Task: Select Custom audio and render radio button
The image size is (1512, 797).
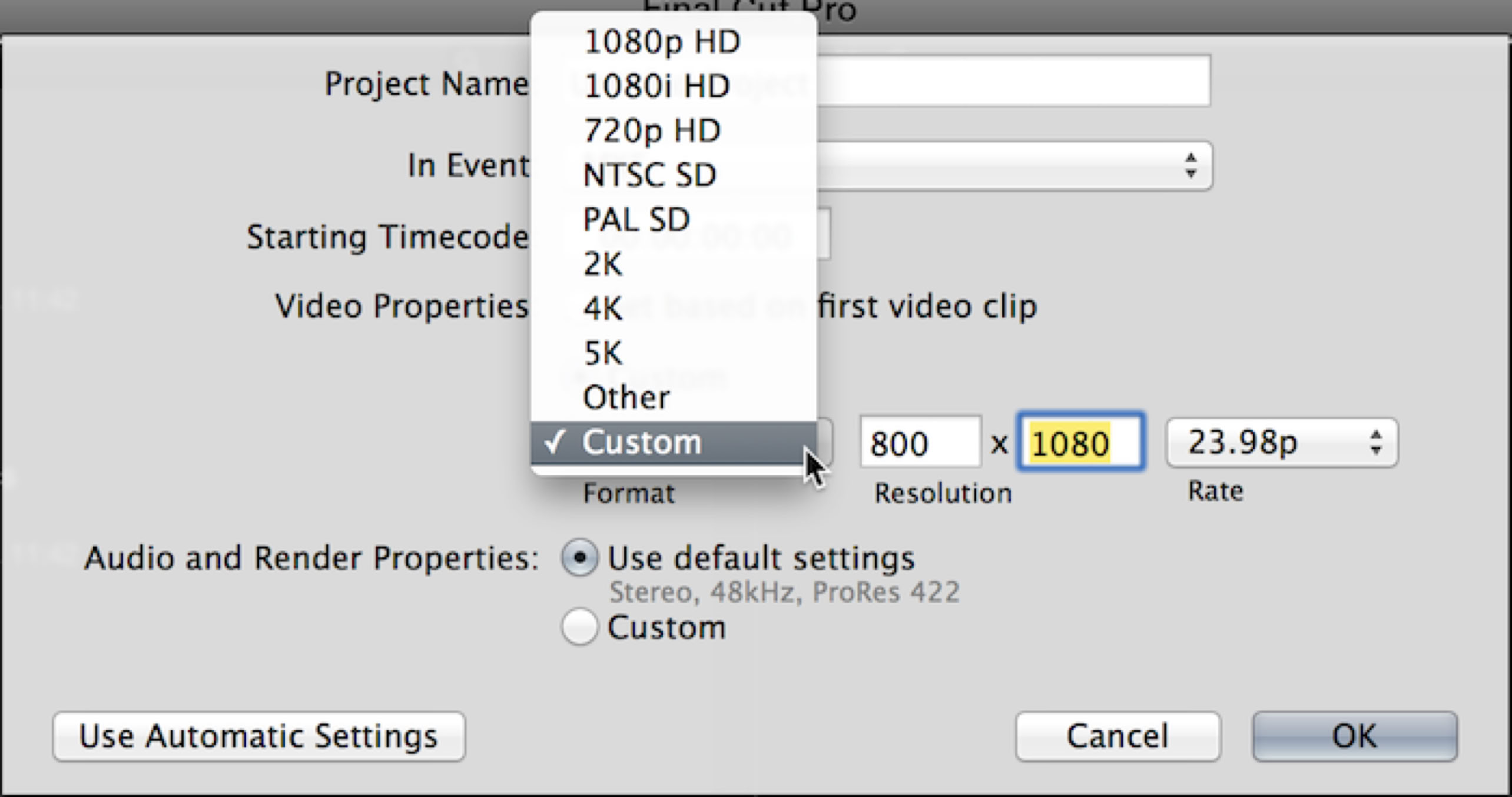Action: [580, 626]
